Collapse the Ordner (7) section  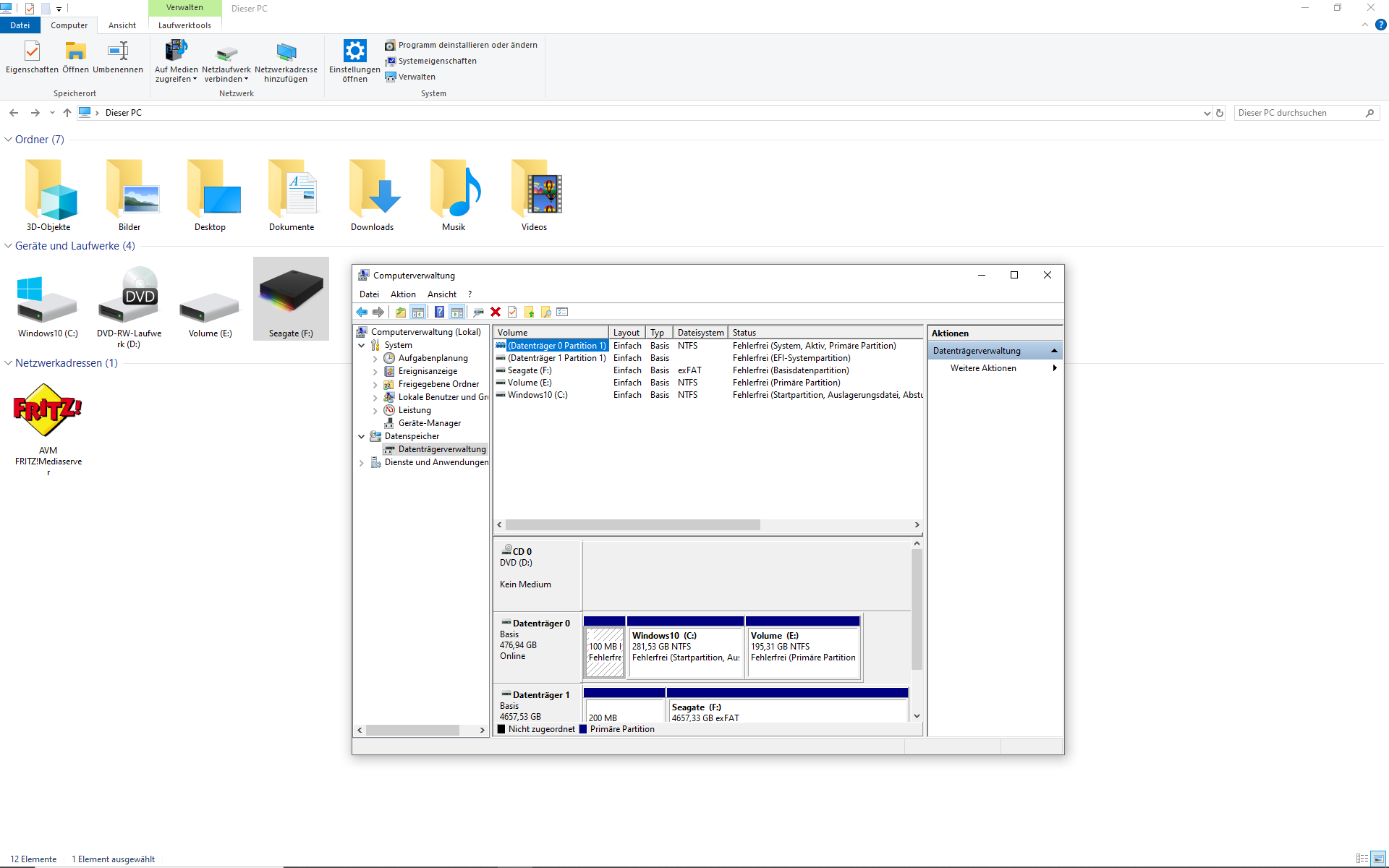point(9,140)
